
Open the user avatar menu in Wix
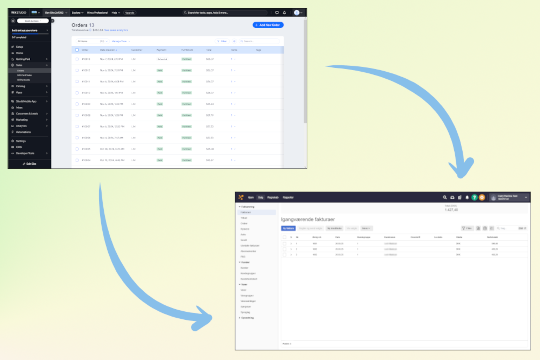(x=297, y=12)
